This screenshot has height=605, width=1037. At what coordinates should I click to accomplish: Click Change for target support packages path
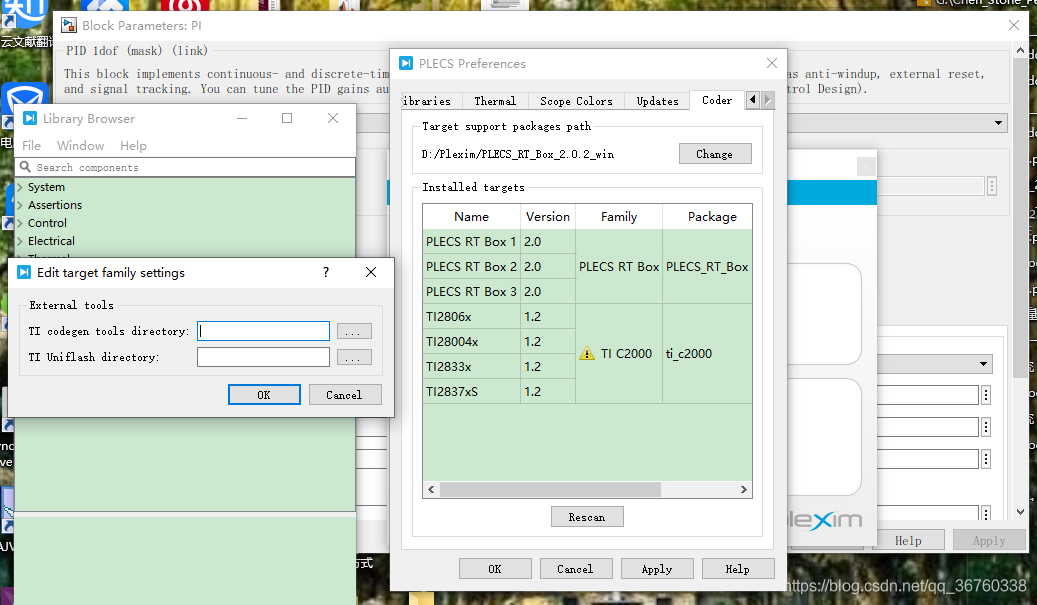(715, 154)
